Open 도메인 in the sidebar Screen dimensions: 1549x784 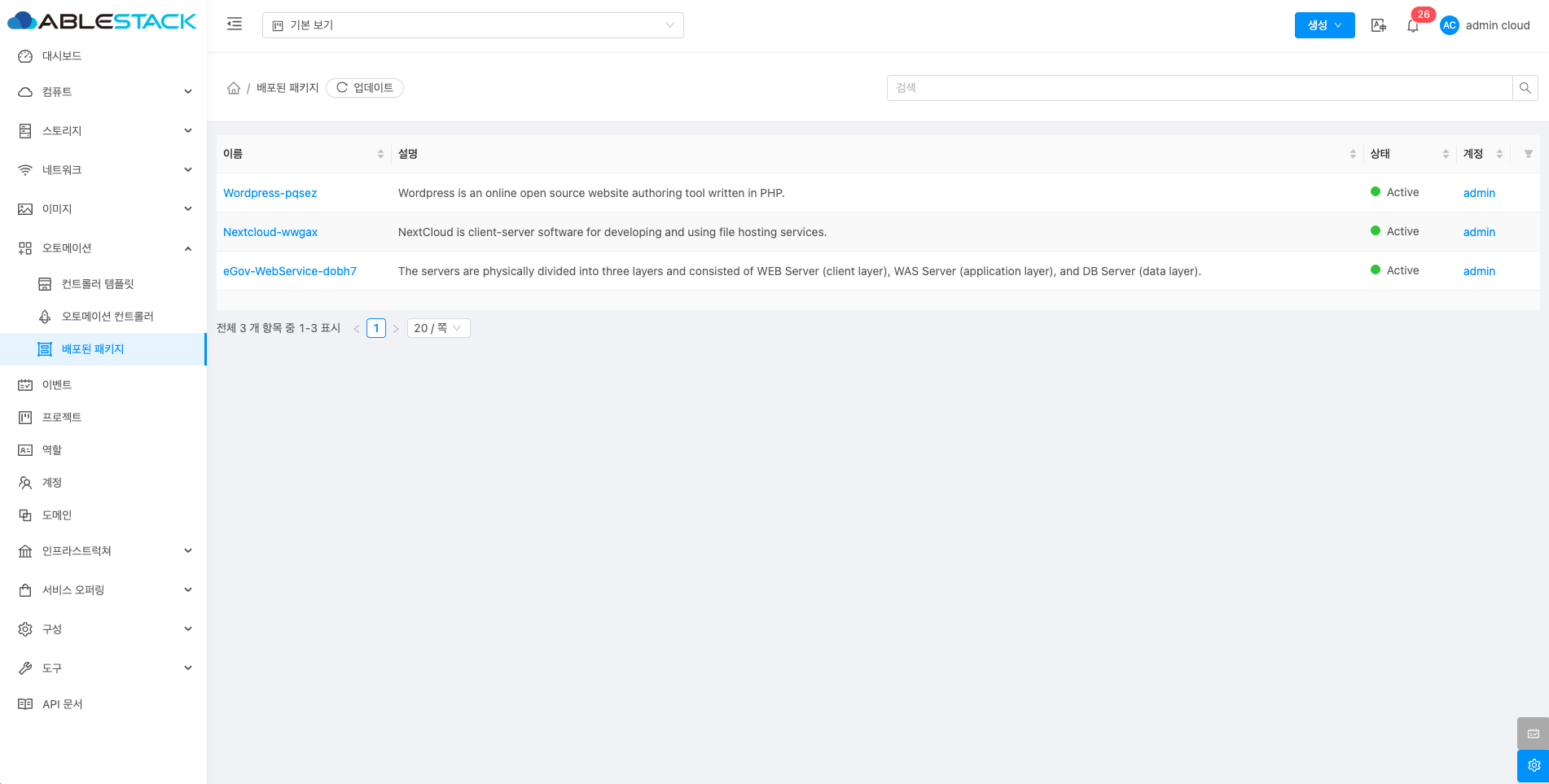[x=103, y=515]
